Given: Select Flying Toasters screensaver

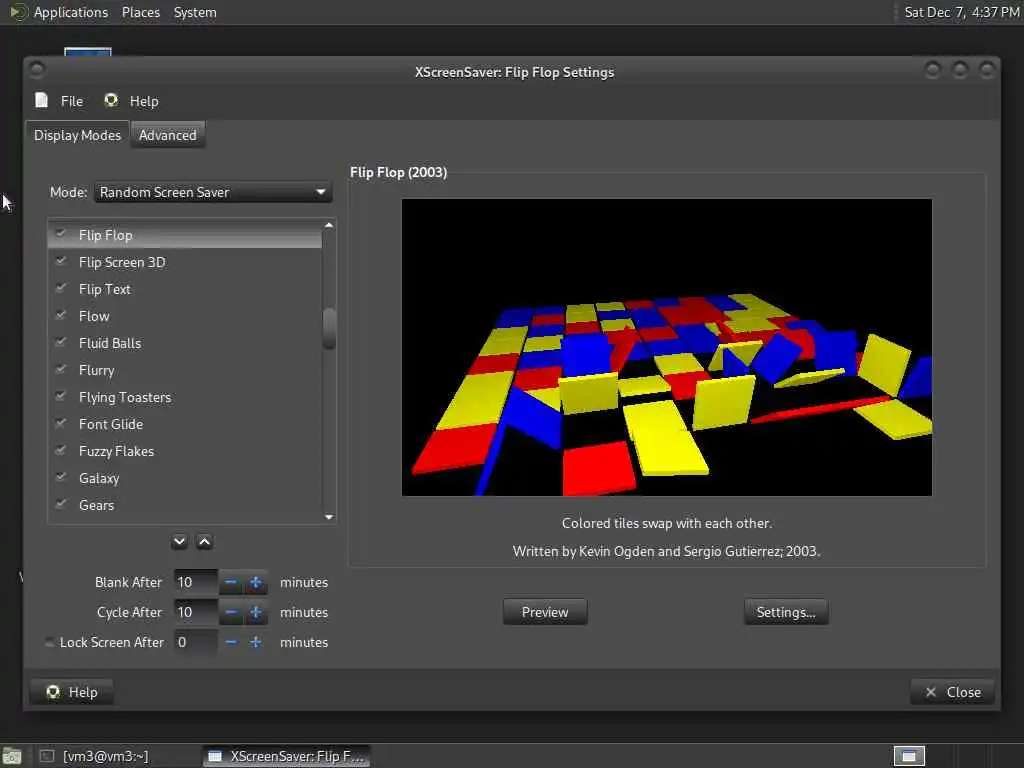Looking at the screenshot, I should [x=185, y=397].
